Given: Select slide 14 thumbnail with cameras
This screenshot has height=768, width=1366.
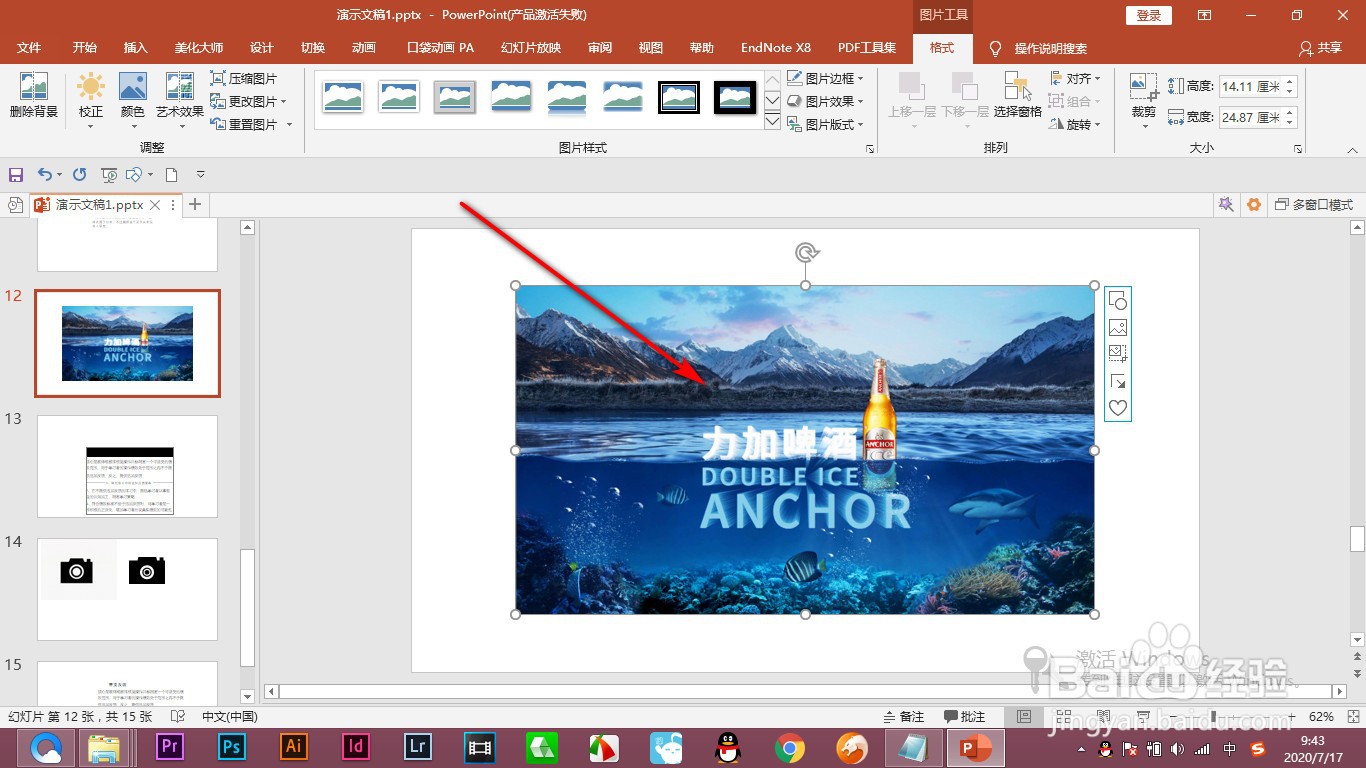Looking at the screenshot, I should [x=127, y=589].
